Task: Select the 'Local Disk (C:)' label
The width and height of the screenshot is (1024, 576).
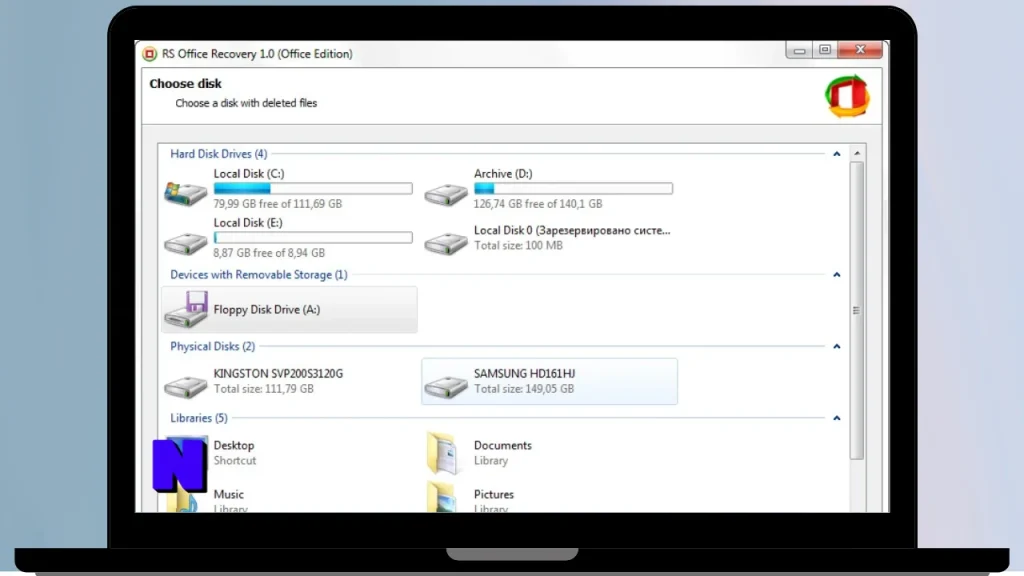Action: [x=249, y=174]
